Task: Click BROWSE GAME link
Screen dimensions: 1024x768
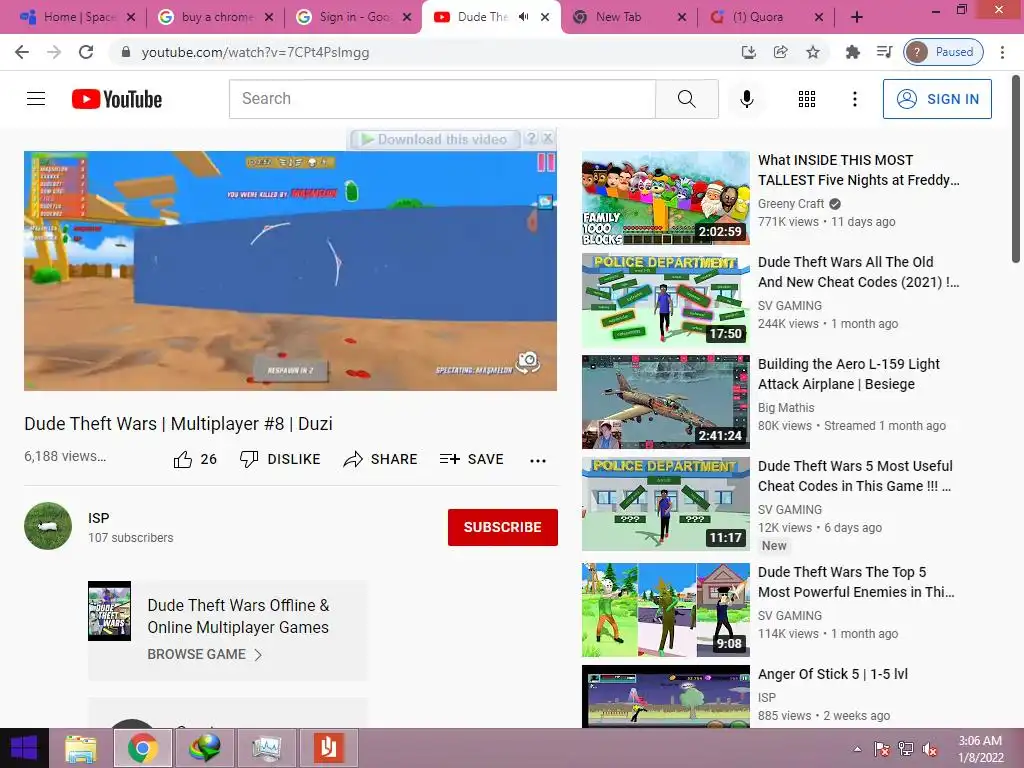Action: [x=204, y=654]
